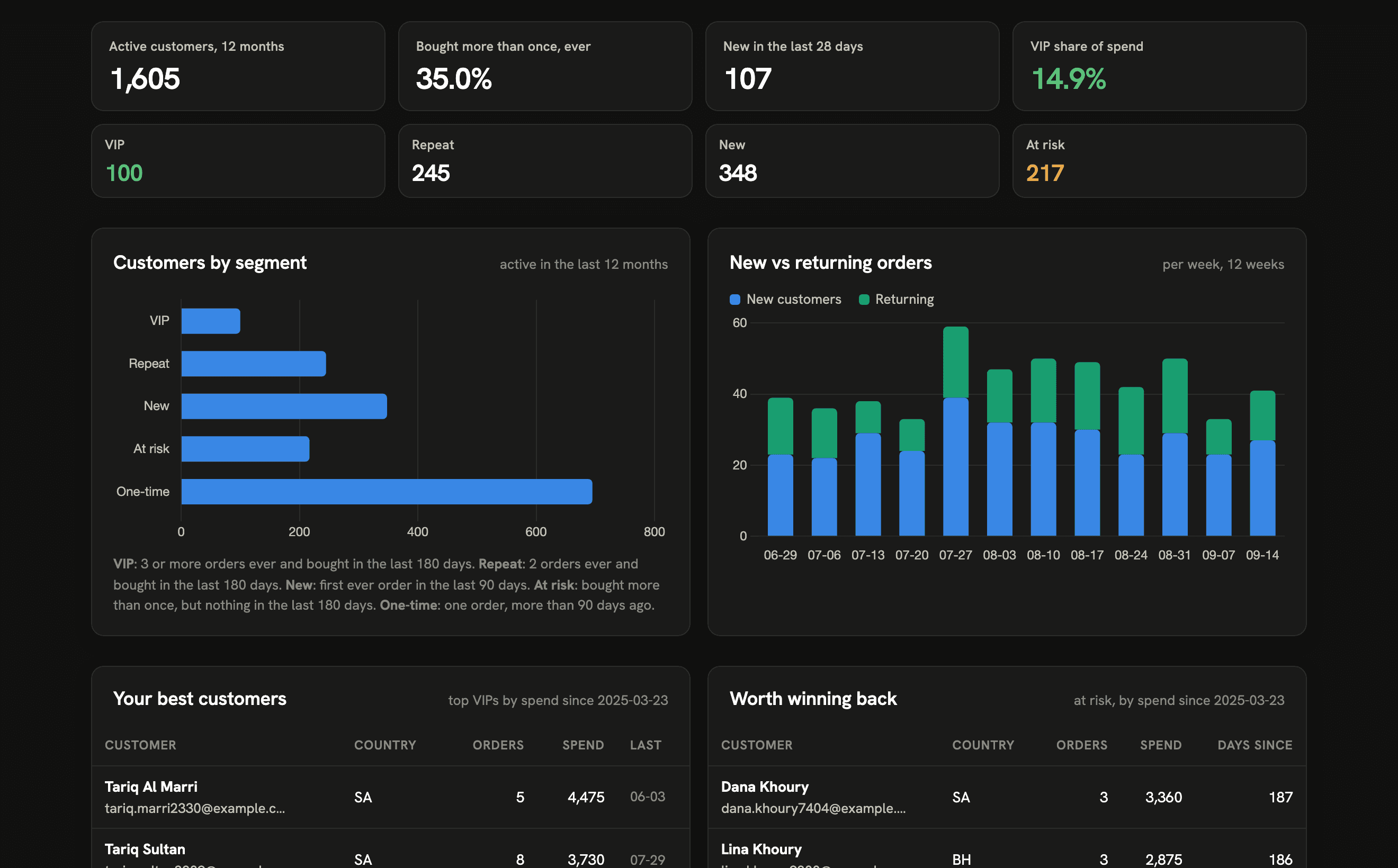This screenshot has width=1398, height=868.
Task: Click the 187 days since value
Action: pos(1280,797)
